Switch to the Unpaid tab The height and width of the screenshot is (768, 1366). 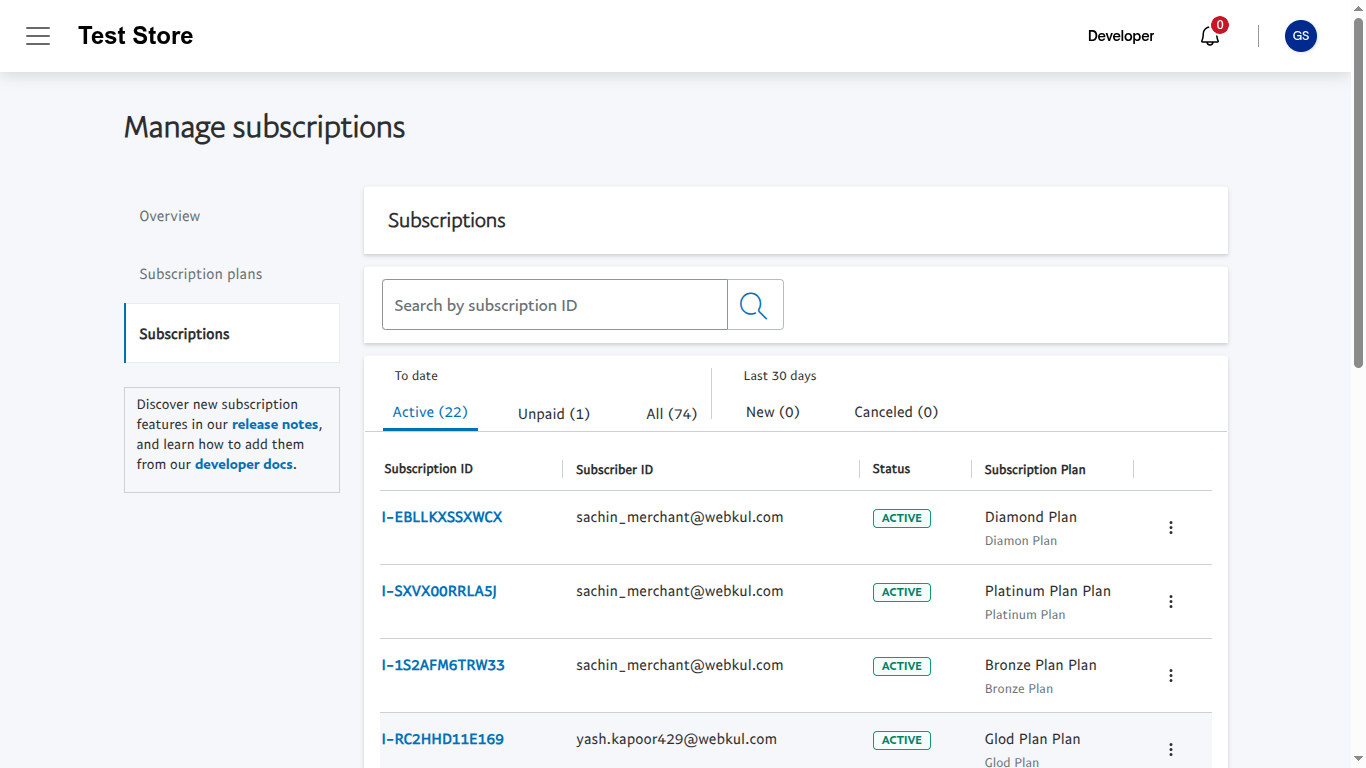click(553, 413)
